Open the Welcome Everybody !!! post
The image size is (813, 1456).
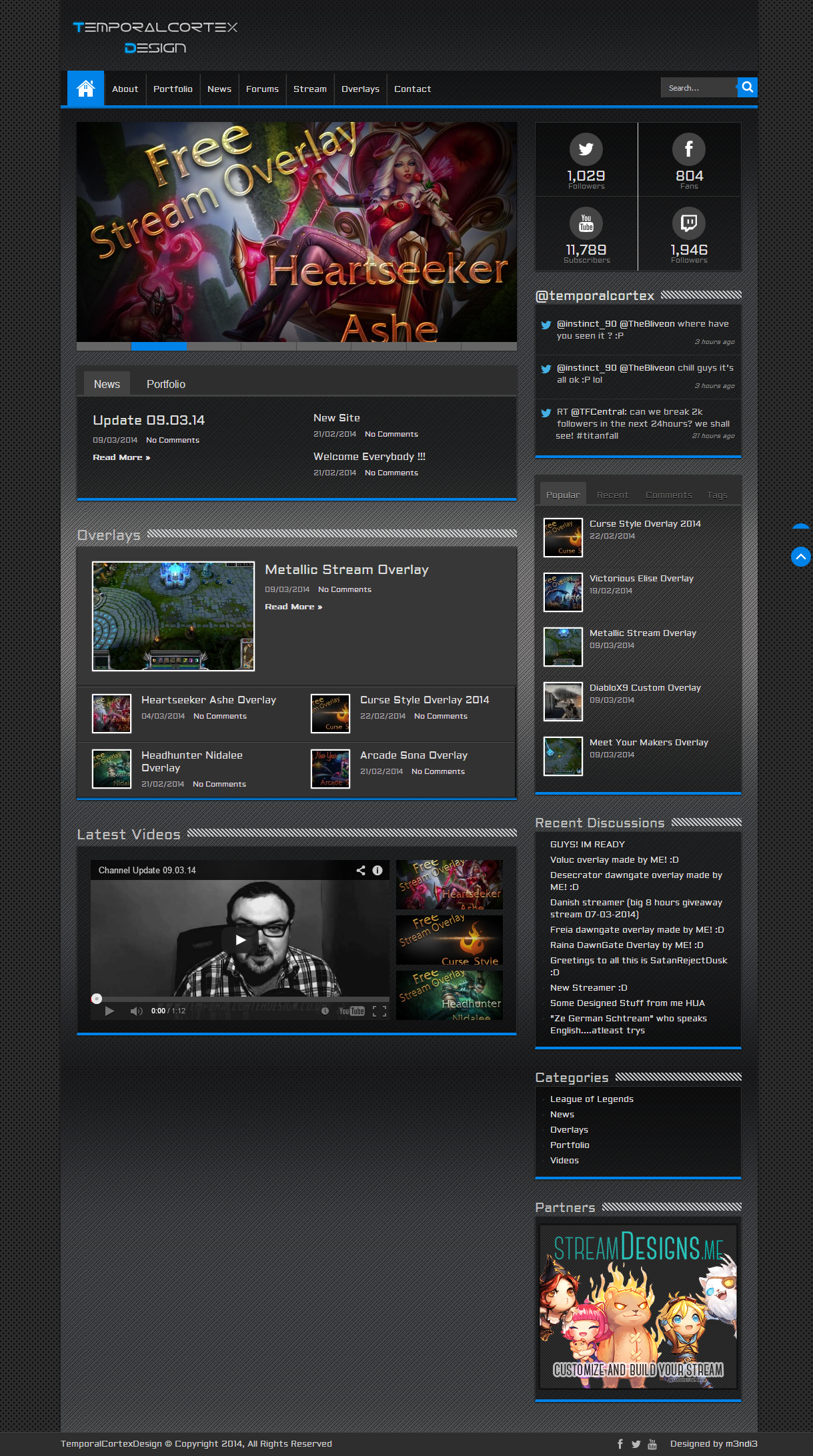[x=369, y=456]
